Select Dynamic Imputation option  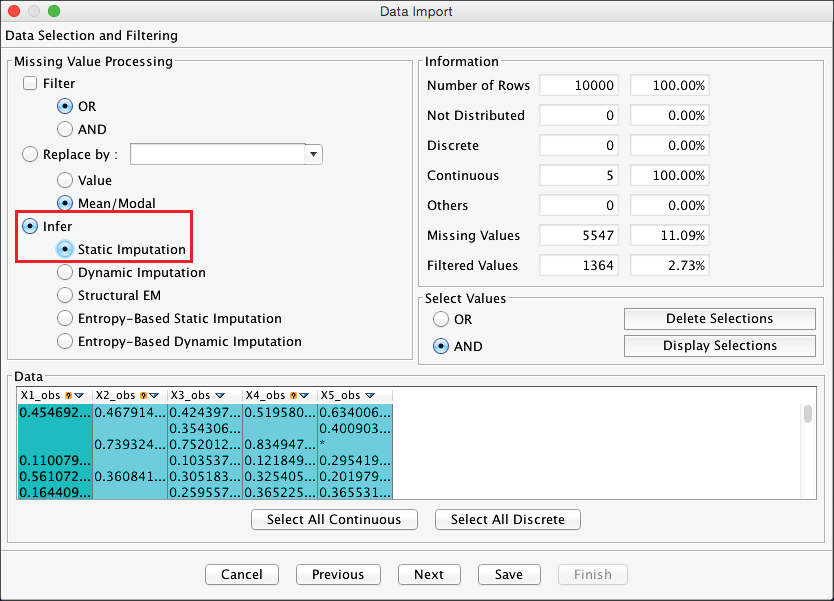coord(65,272)
